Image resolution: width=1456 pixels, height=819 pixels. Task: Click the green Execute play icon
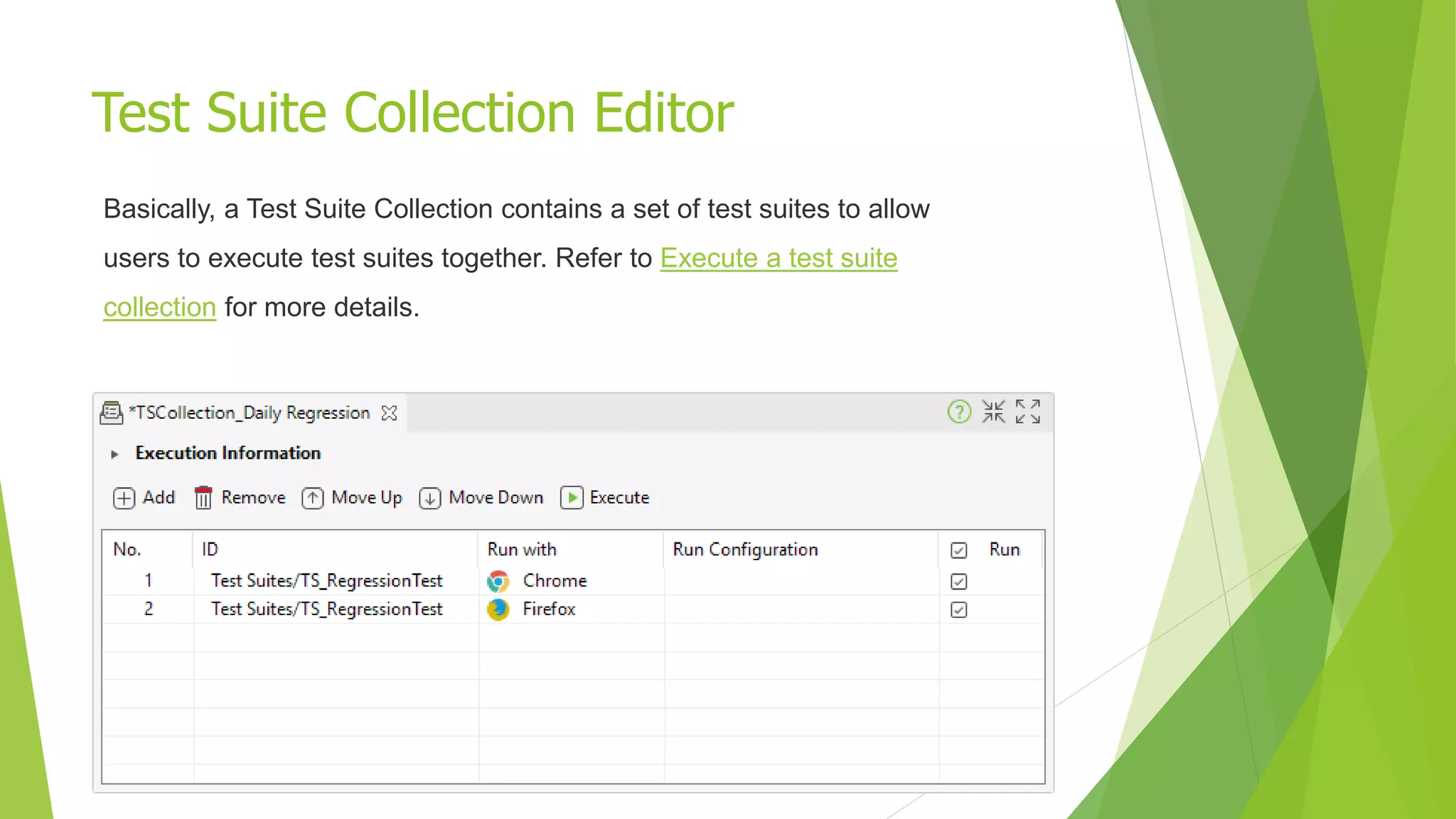[x=572, y=498]
